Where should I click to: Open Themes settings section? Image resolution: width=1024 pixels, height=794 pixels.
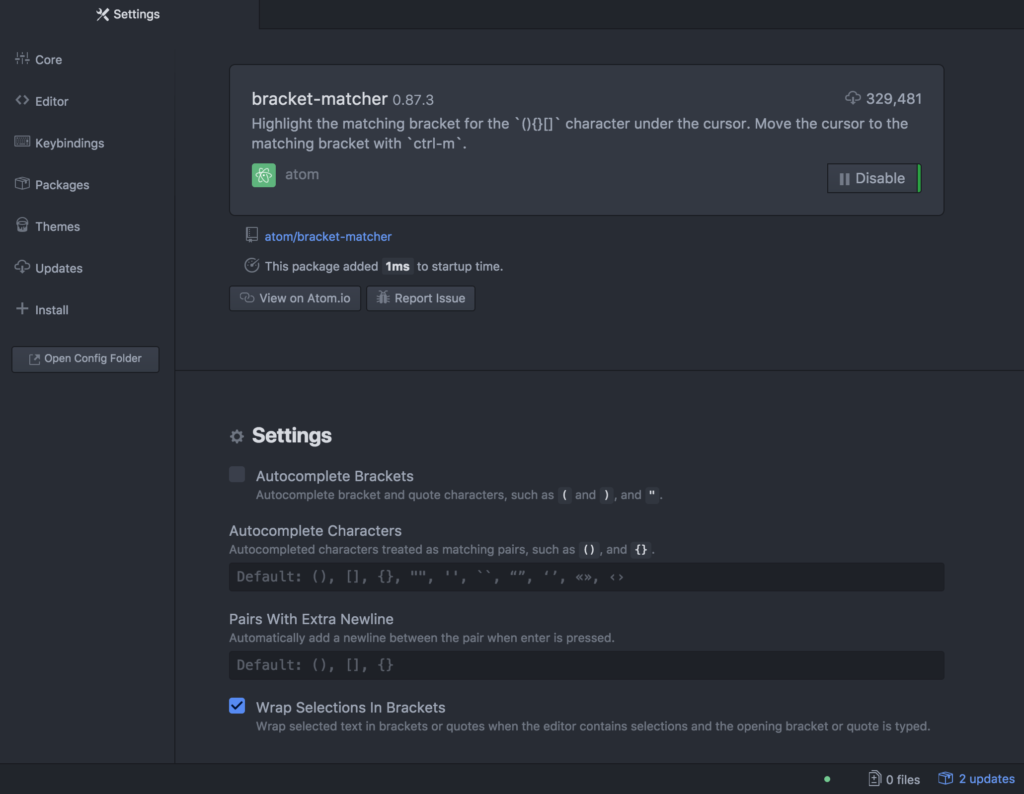click(57, 227)
